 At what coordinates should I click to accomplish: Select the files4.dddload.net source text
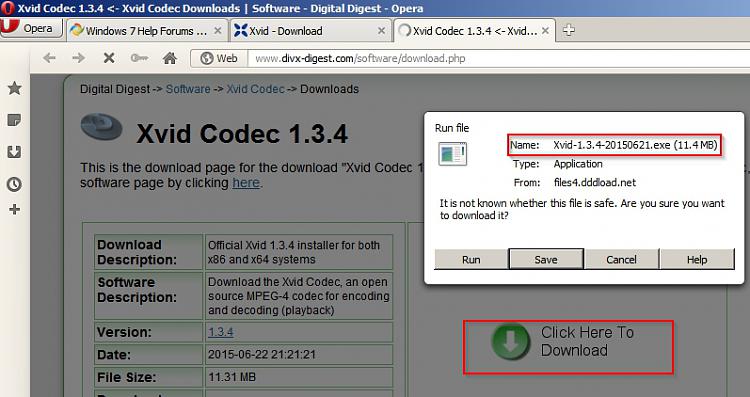(595, 182)
